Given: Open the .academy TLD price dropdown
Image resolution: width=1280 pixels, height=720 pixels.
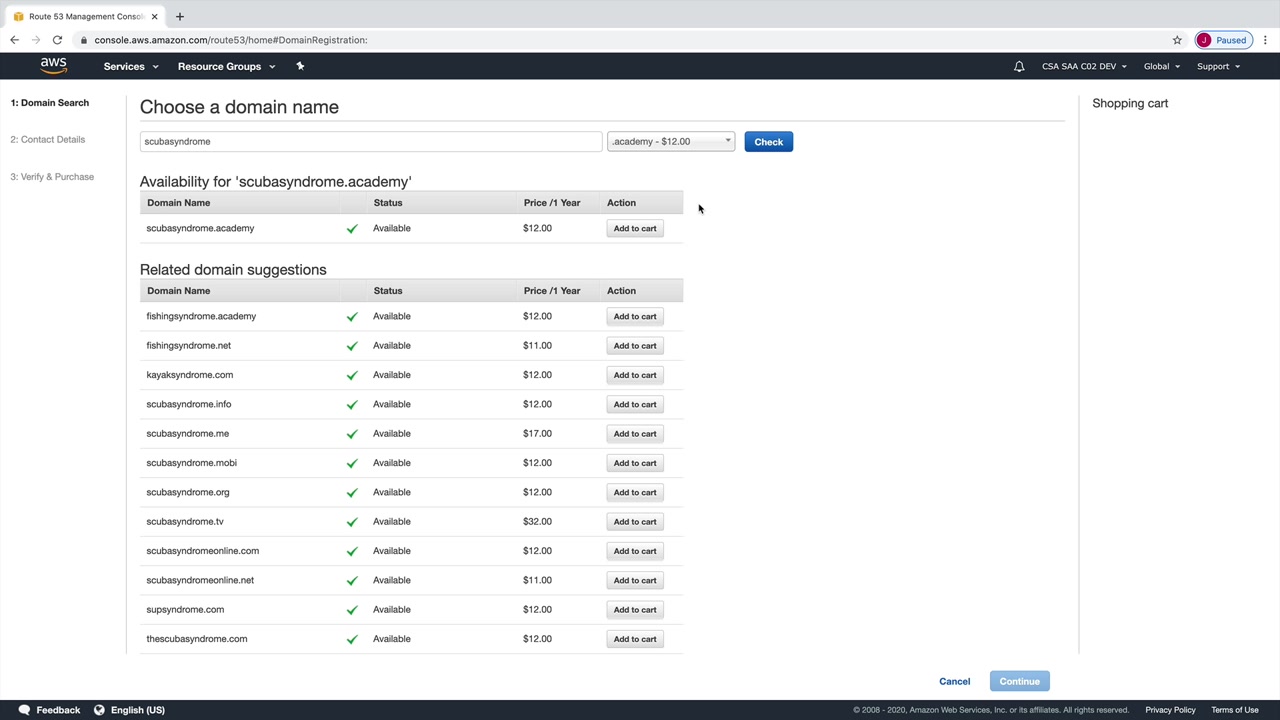Looking at the screenshot, I should coord(671,142).
